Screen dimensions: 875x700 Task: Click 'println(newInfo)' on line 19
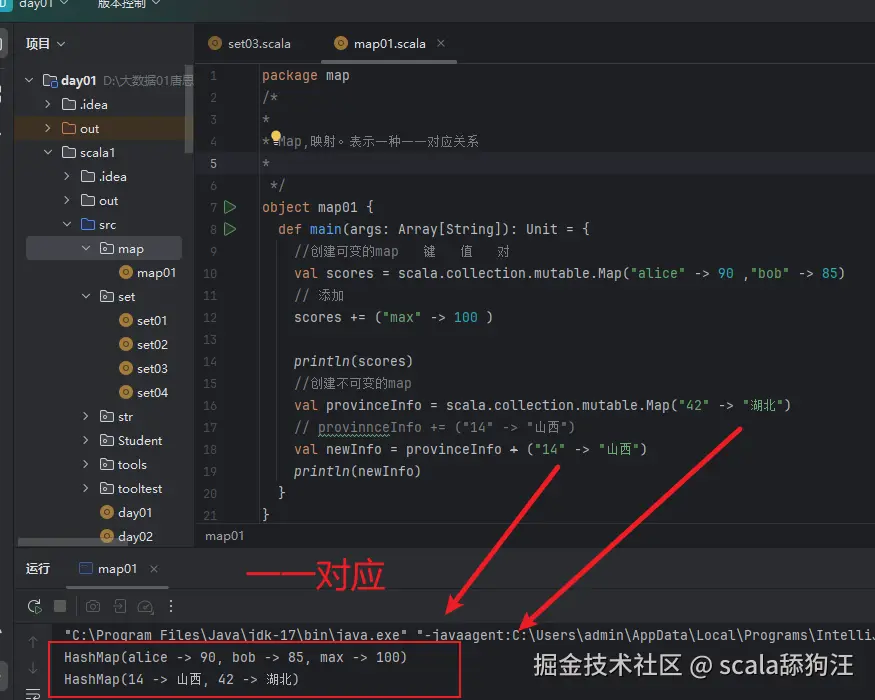(357, 471)
